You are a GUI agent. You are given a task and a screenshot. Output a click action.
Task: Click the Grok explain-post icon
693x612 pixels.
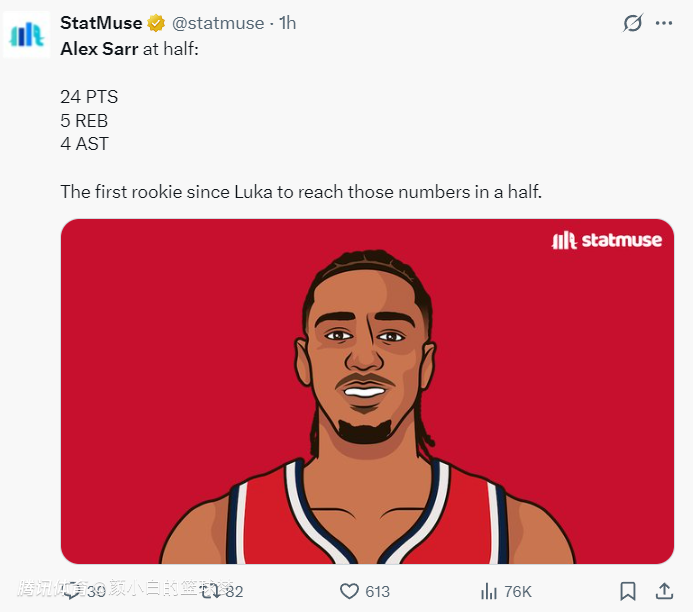pos(632,23)
